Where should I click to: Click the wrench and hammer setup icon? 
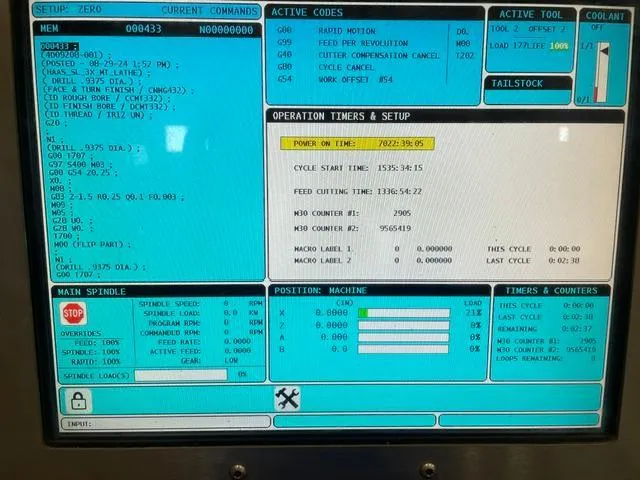coord(287,398)
